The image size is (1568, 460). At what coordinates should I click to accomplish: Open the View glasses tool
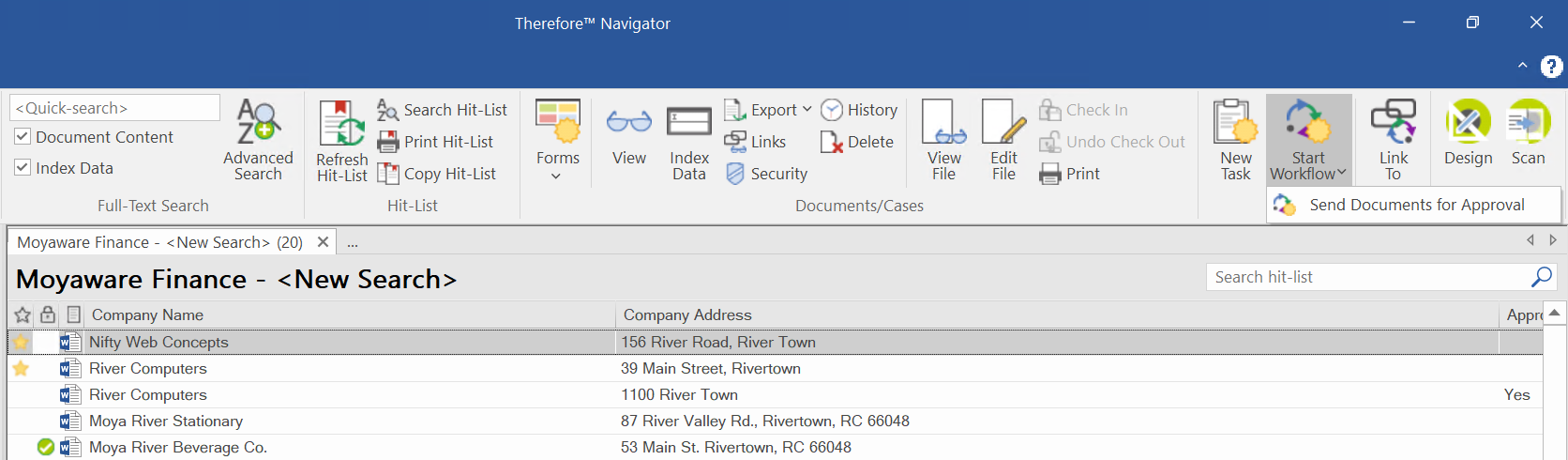[x=629, y=133]
